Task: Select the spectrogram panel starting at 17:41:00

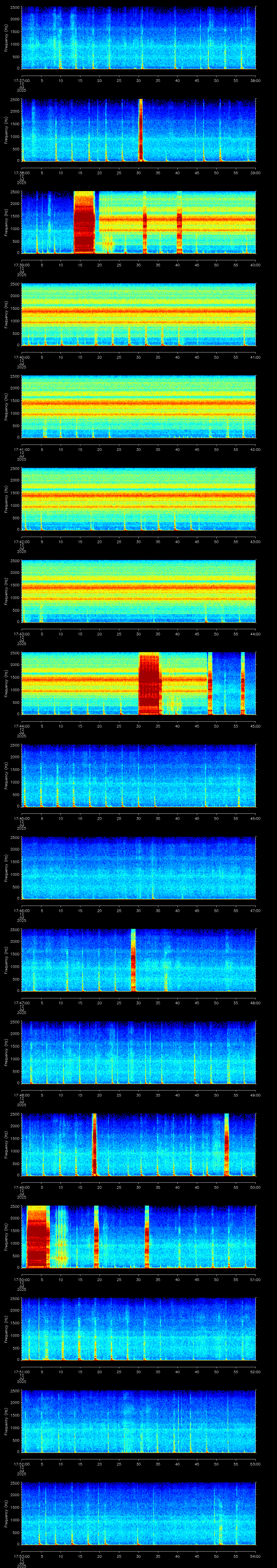Action: click(x=138, y=407)
